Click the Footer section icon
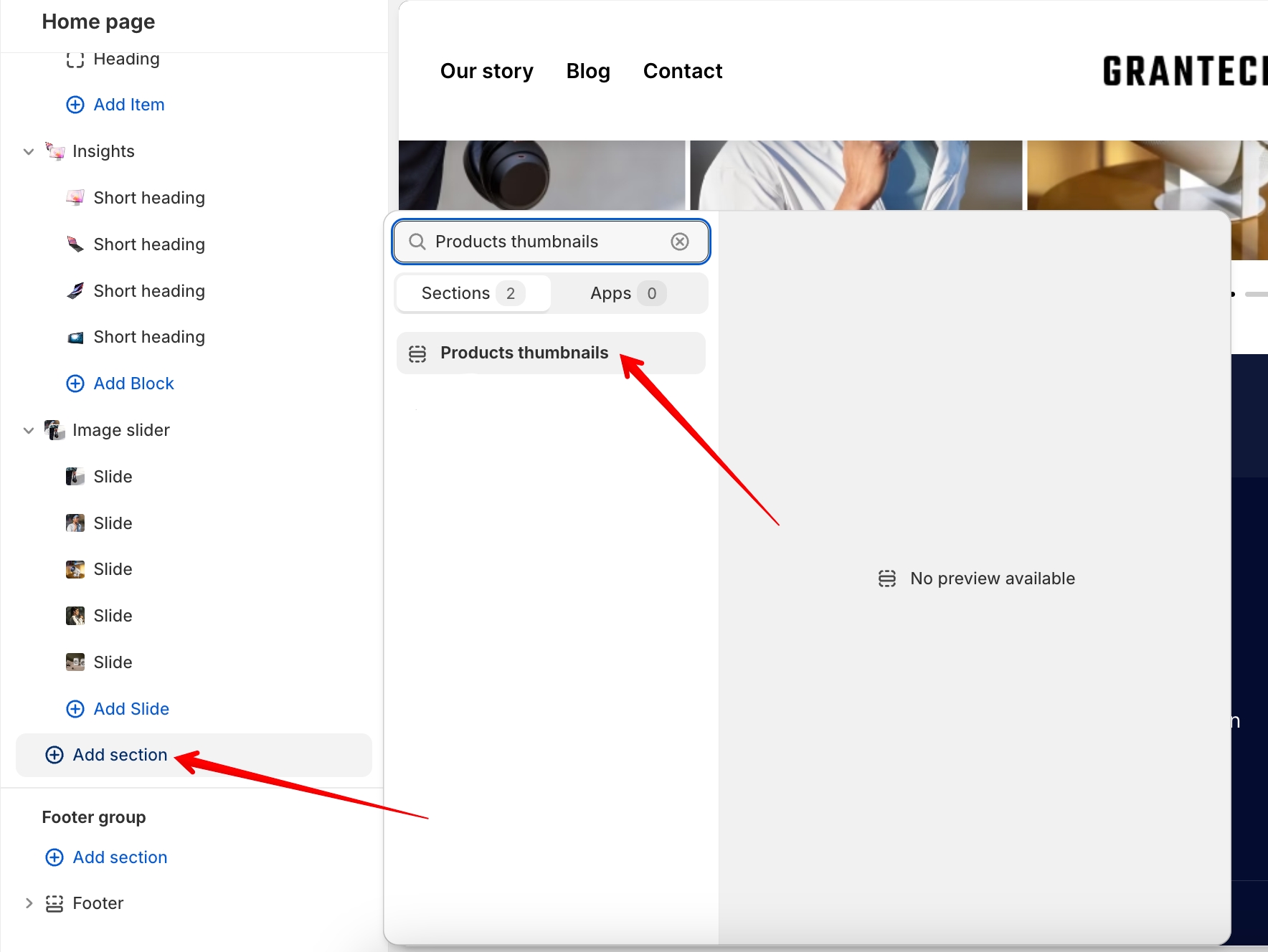The height and width of the screenshot is (952, 1268). pos(55,903)
